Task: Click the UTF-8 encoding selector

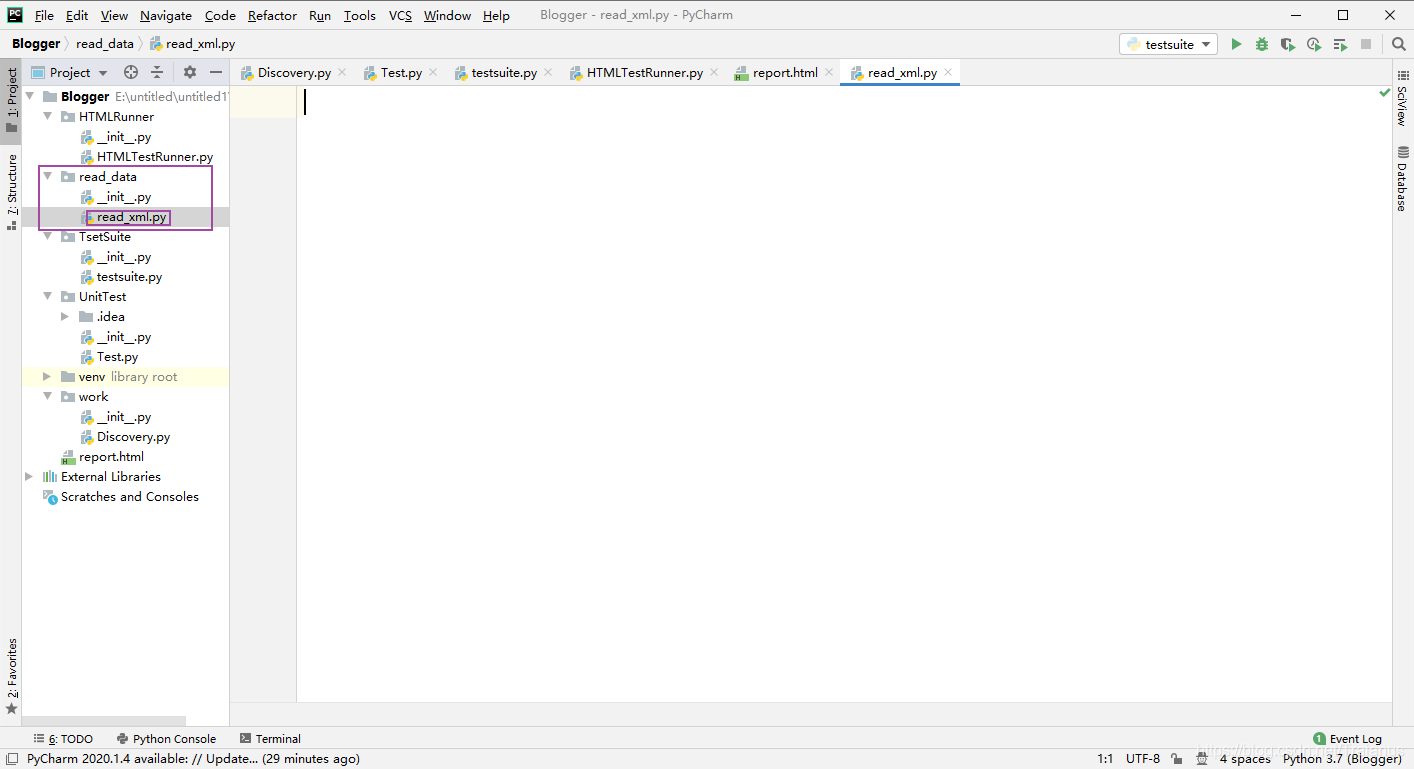Action: click(x=1143, y=758)
